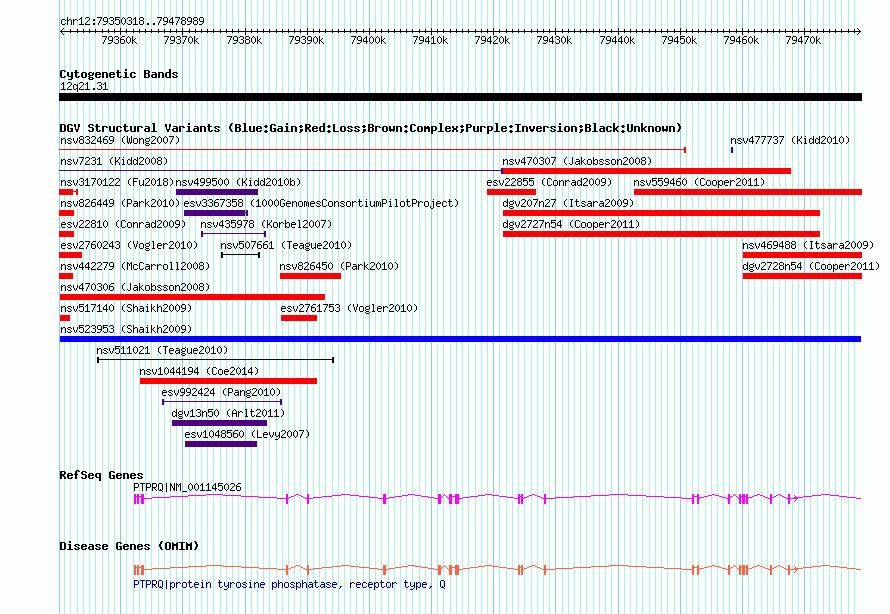The image size is (890, 614).
Task: Click the ruler's left end arrow
Action: 62,32
